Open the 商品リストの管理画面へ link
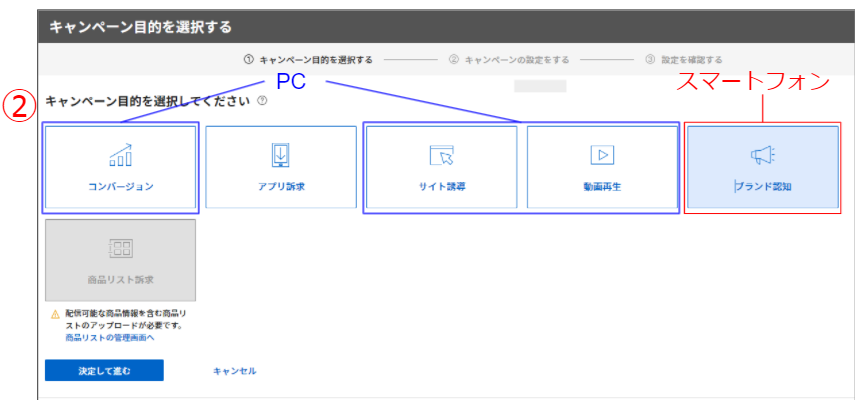The height and width of the screenshot is (400, 855). (110, 338)
